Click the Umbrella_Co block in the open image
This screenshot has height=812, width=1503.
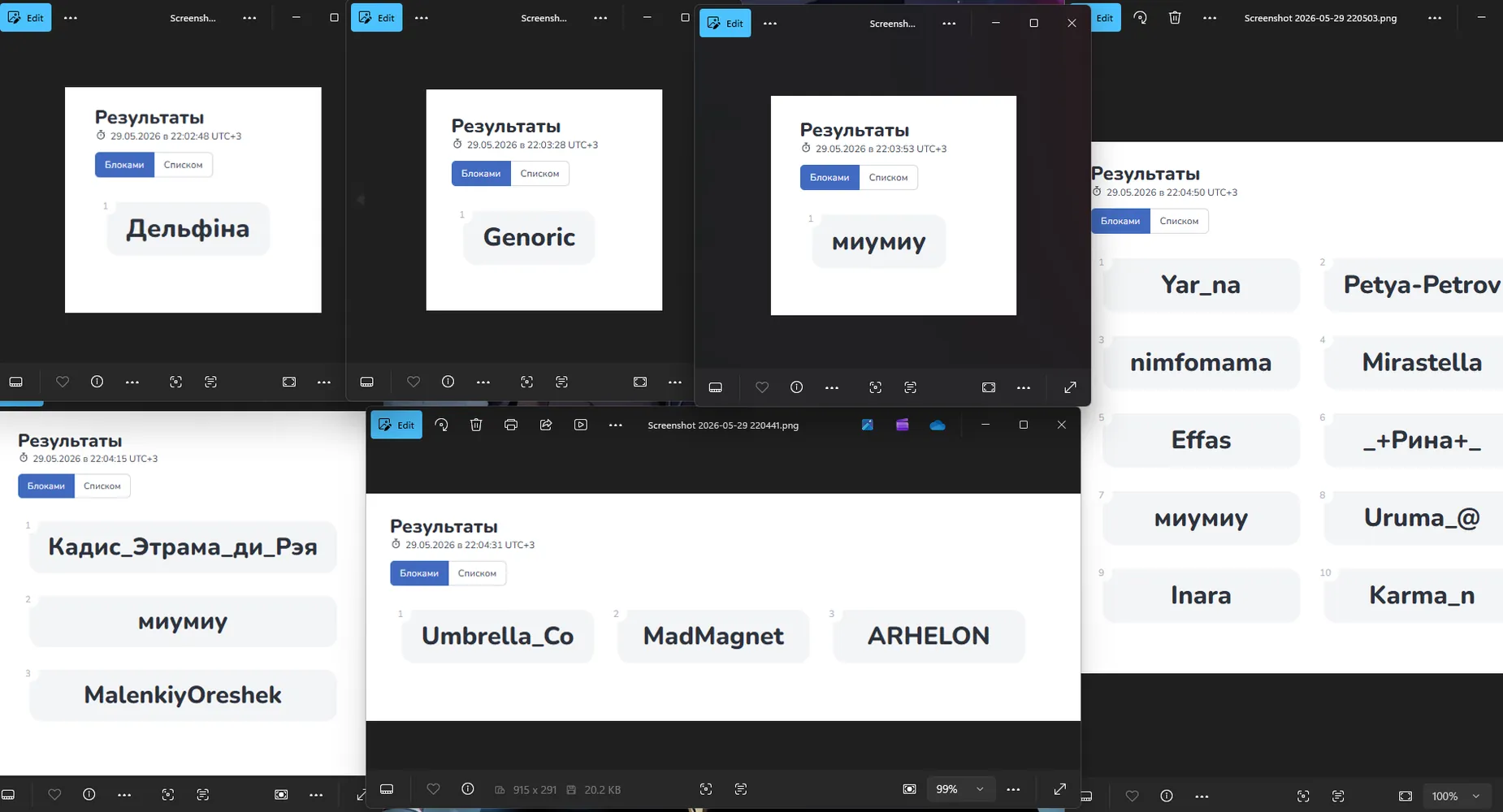point(497,636)
